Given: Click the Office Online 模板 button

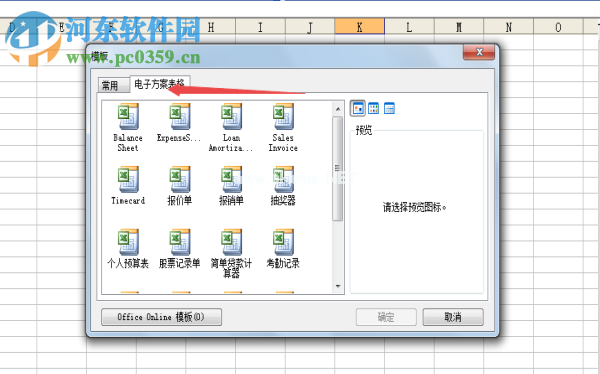Looking at the screenshot, I should click(161, 317).
